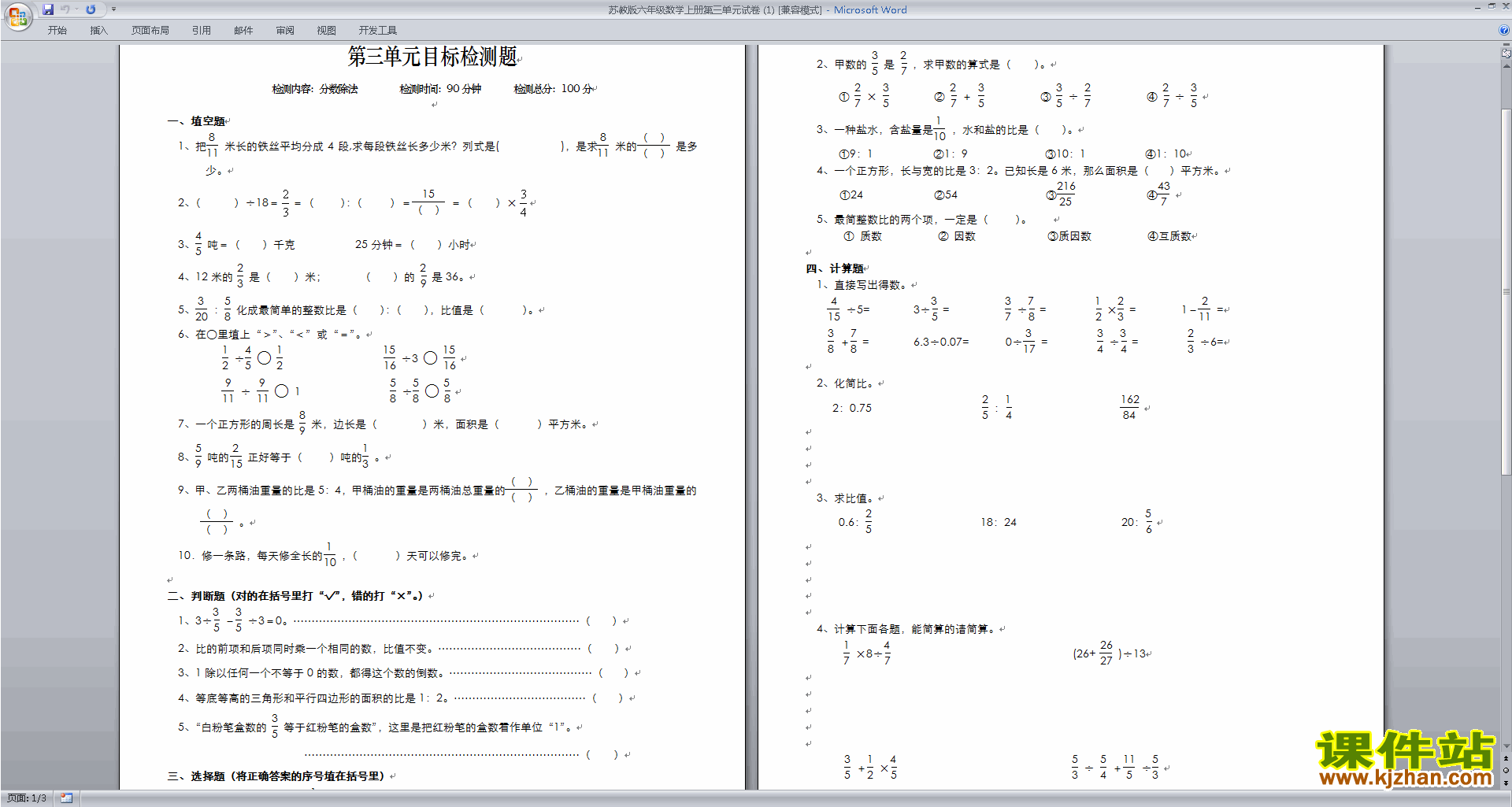Go to the previous page button
This screenshot has height=807, width=1512.
click(1506, 759)
